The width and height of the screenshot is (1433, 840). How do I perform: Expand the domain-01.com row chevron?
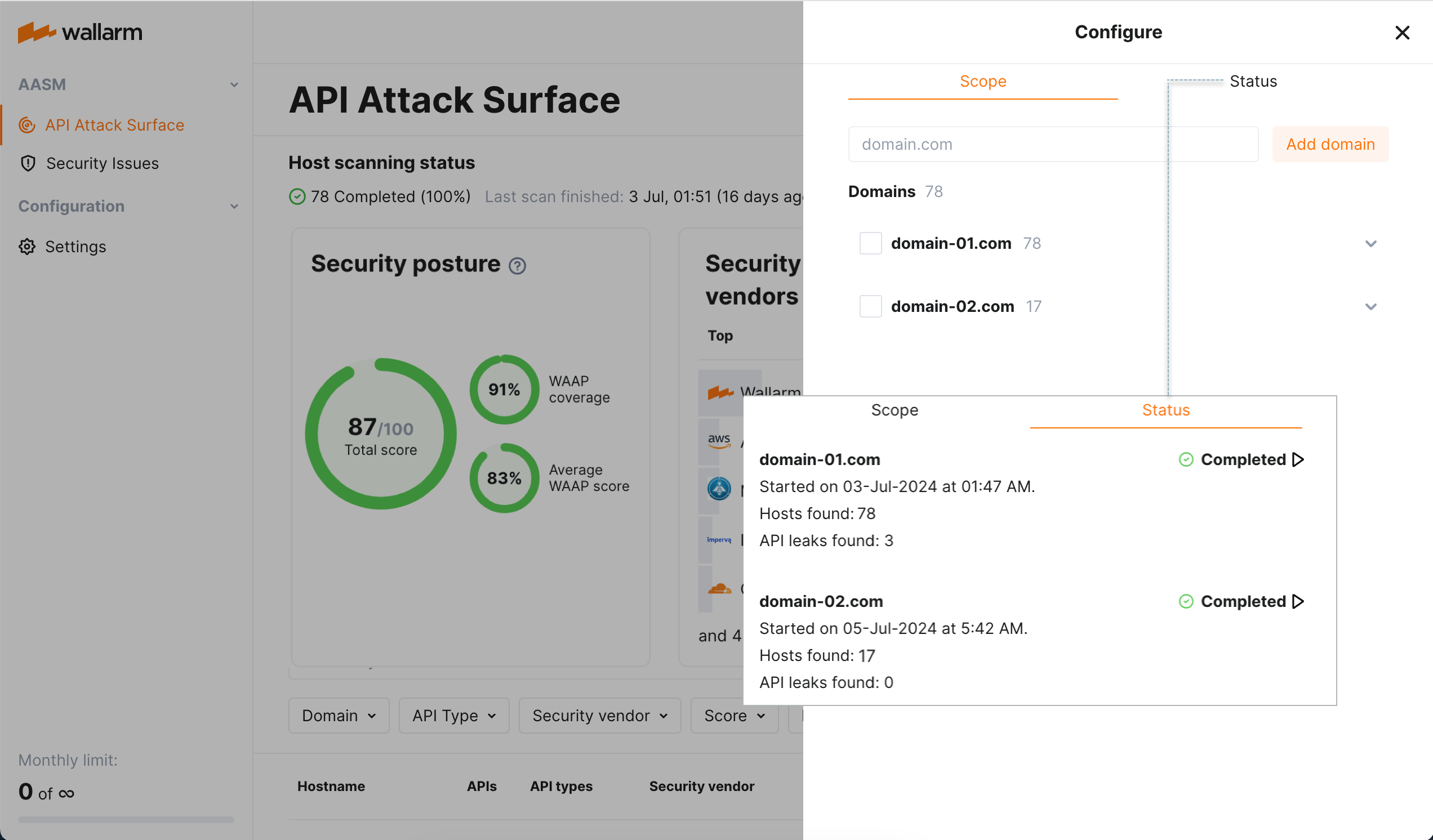(x=1370, y=244)
